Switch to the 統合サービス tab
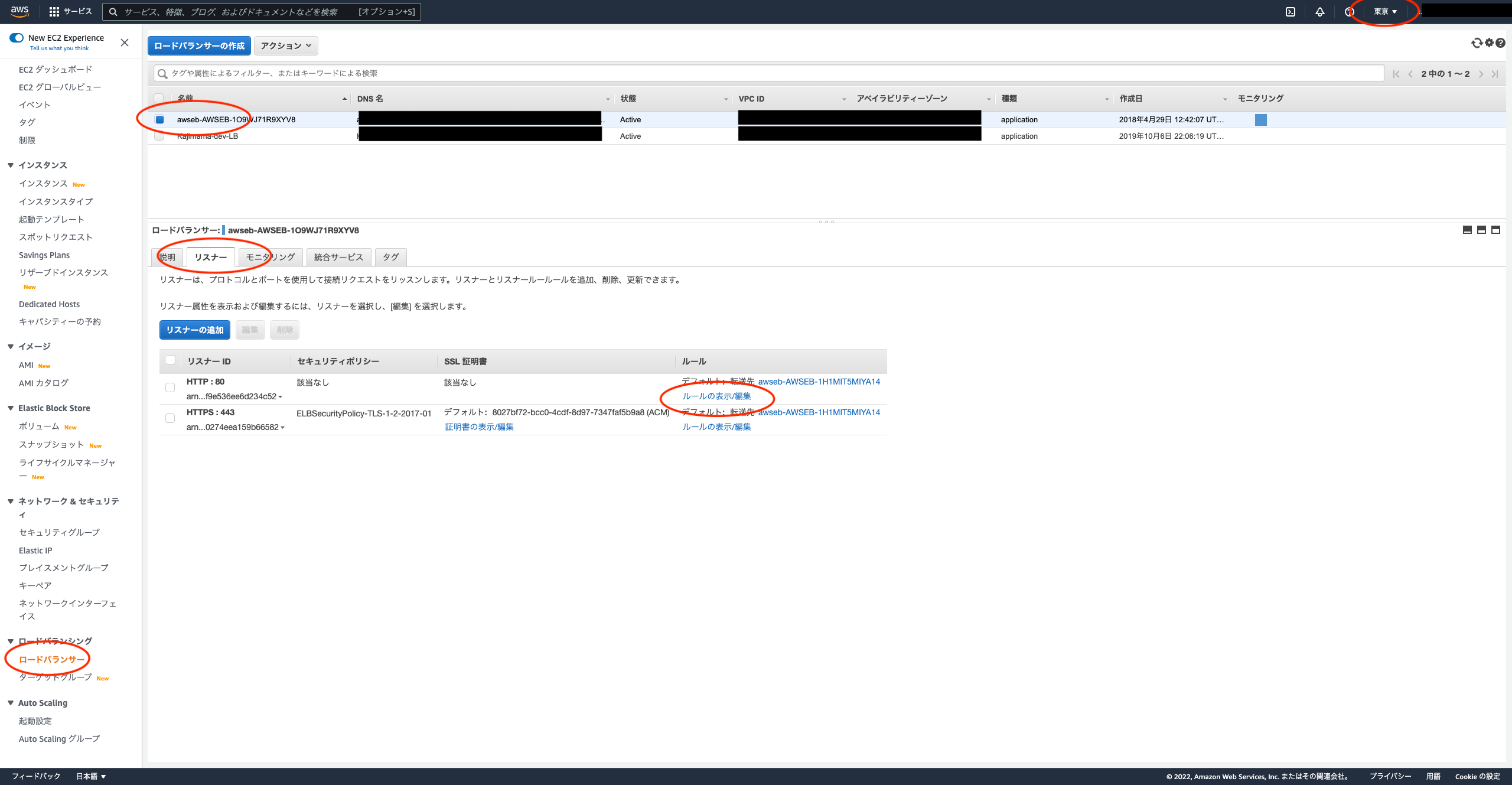This screenshot has height=785, width=1512. (x=339, y=257)
